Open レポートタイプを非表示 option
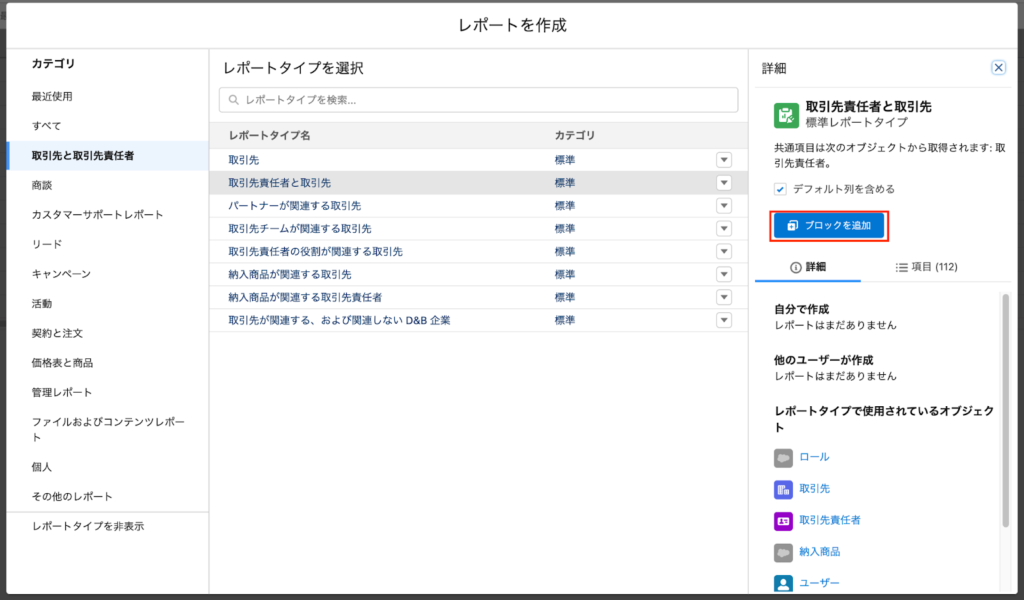 pyautogui.click(x=88, y=526)
